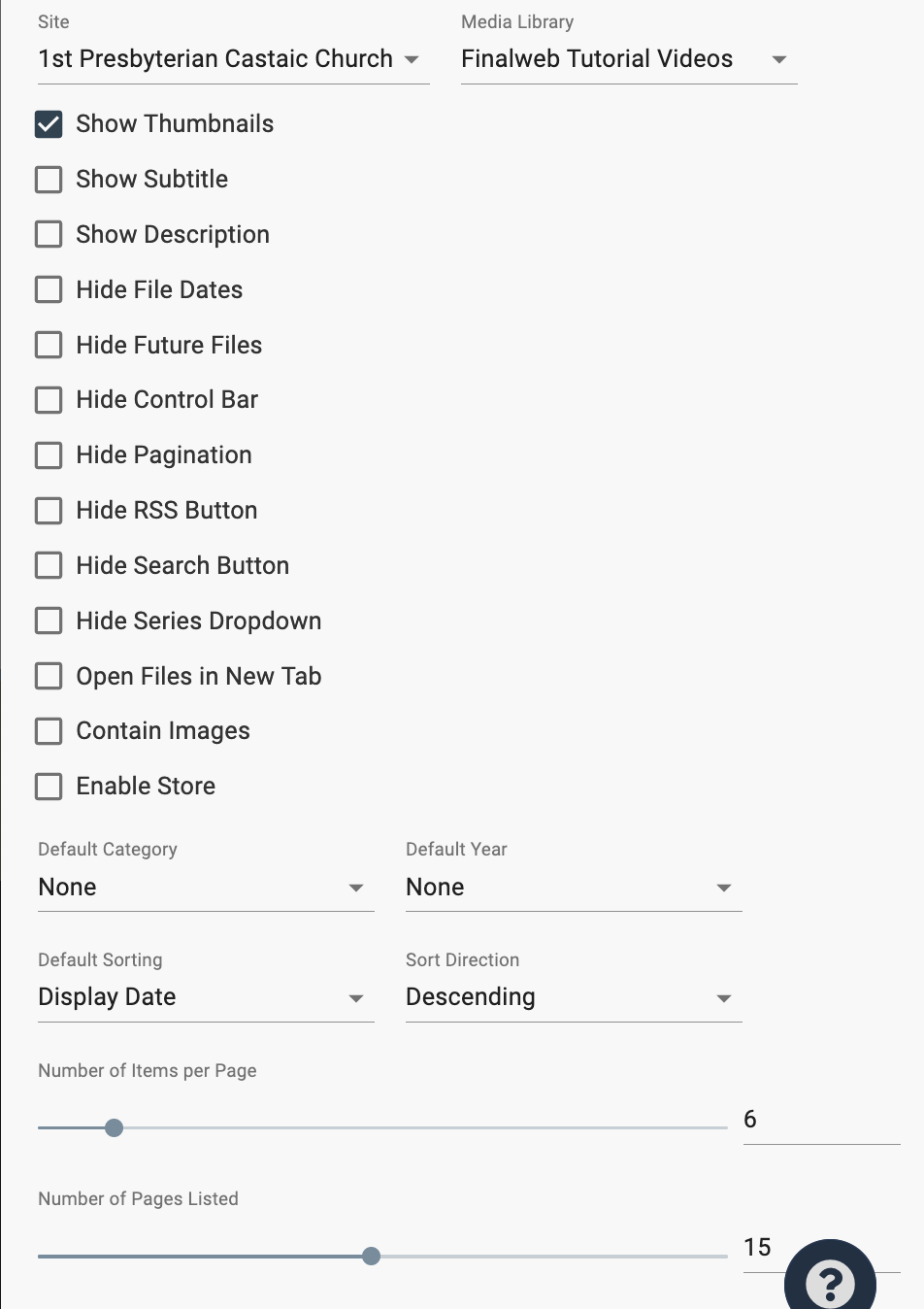Enable Open Files in New Tab
Screen dimensions: 924x1309
49,676
